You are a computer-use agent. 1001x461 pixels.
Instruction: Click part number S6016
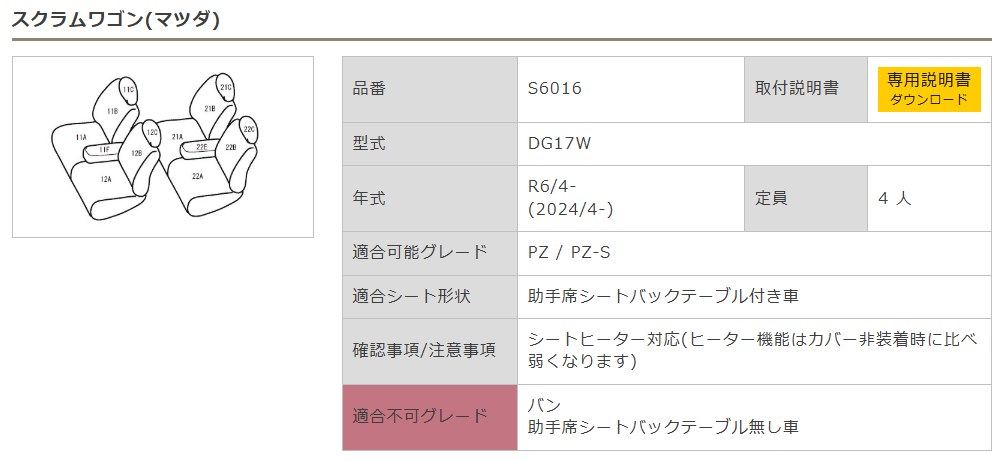(555, 89)
